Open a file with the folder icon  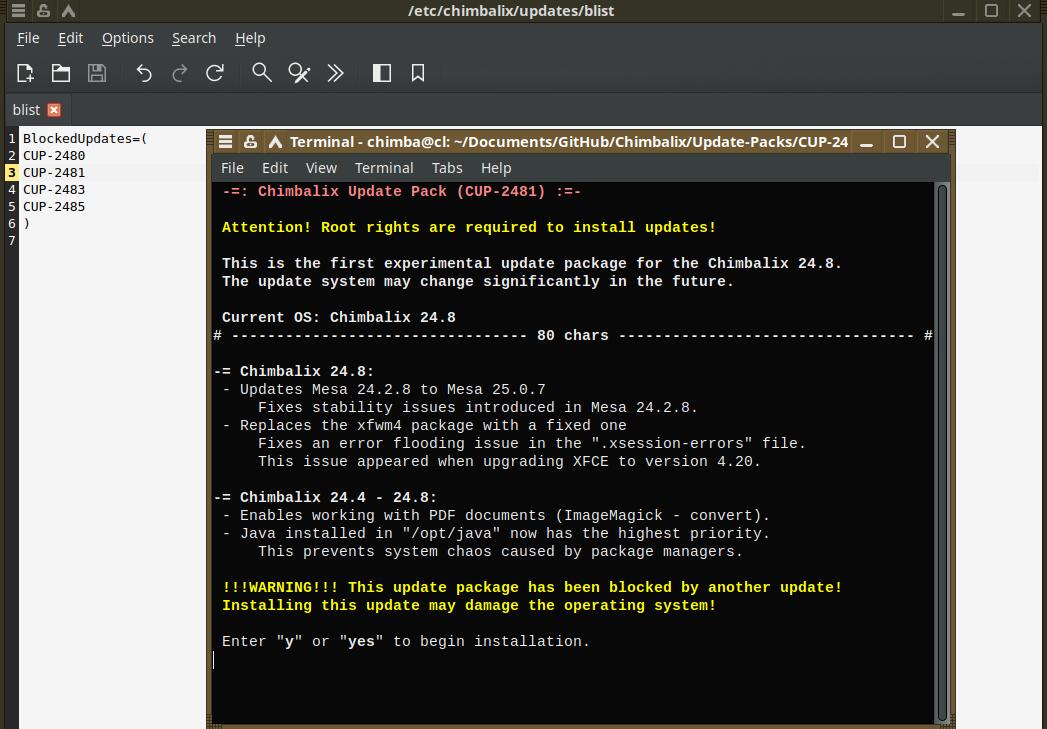pos(61,73)
